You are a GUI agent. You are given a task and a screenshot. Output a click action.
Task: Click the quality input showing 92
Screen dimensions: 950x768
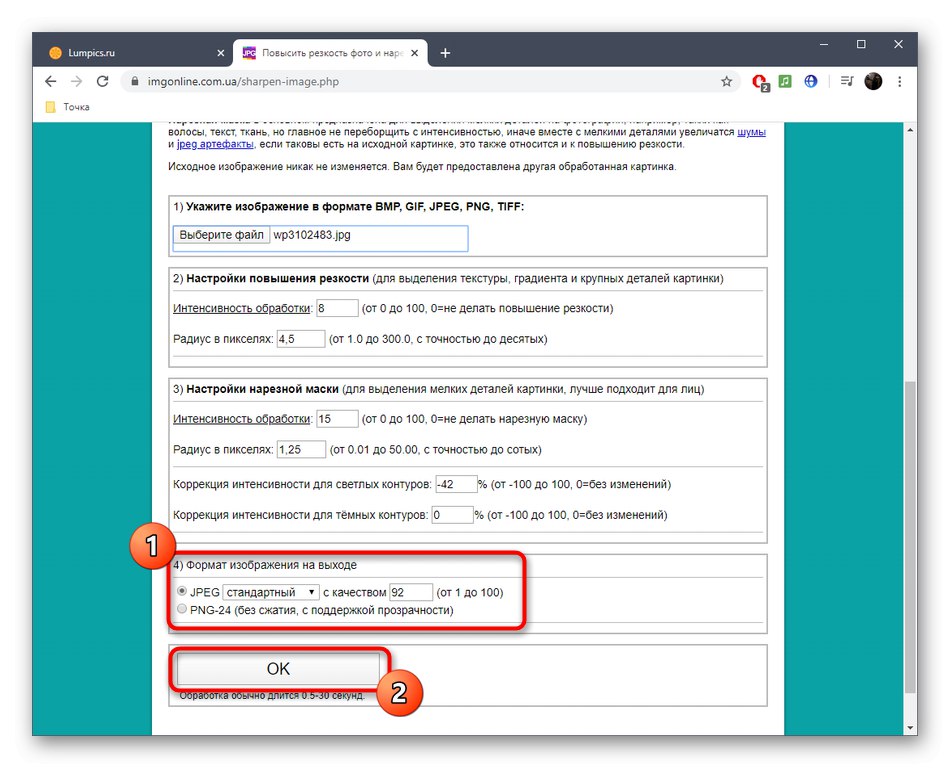pos(413,592)
